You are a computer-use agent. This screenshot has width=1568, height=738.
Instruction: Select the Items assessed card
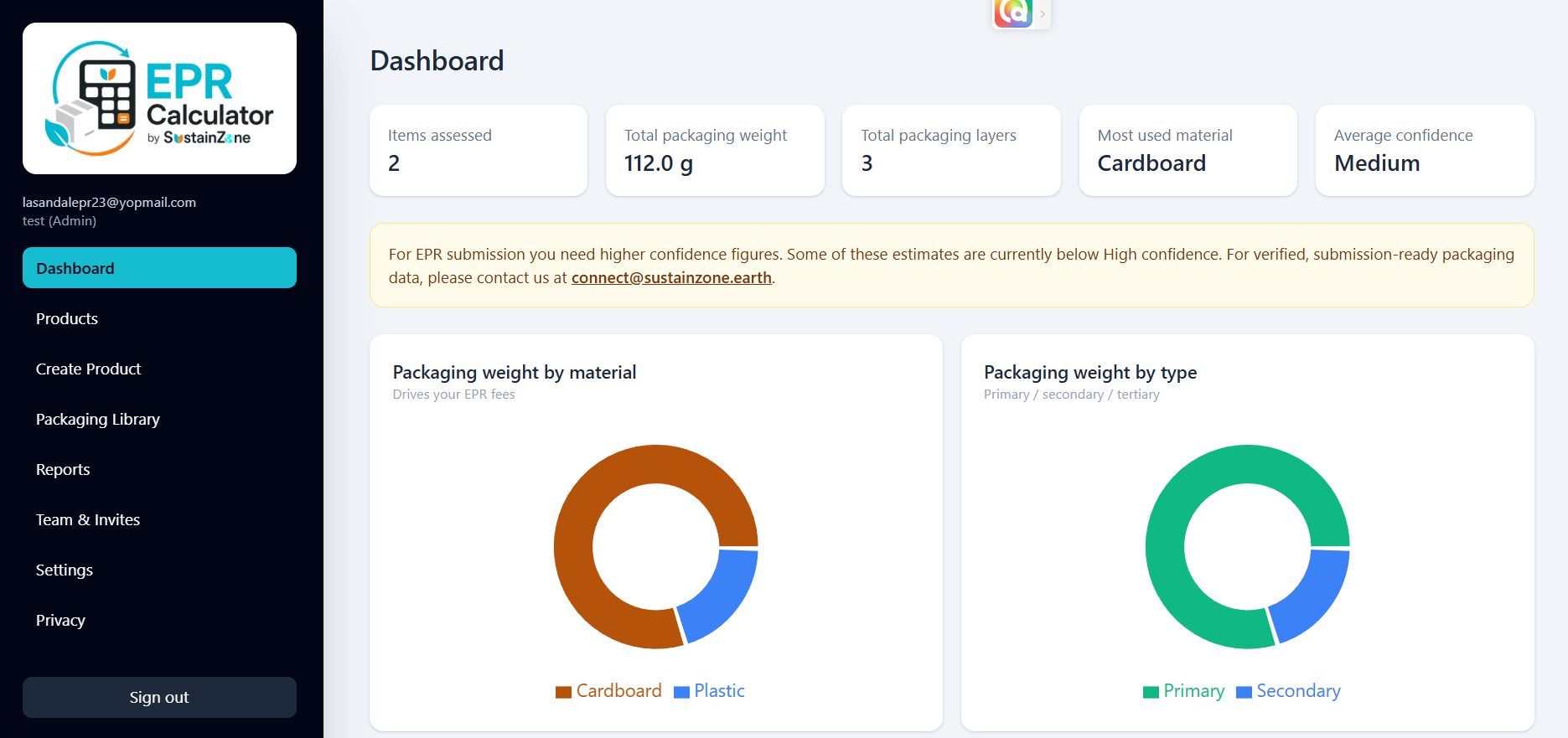coord(479,150)
